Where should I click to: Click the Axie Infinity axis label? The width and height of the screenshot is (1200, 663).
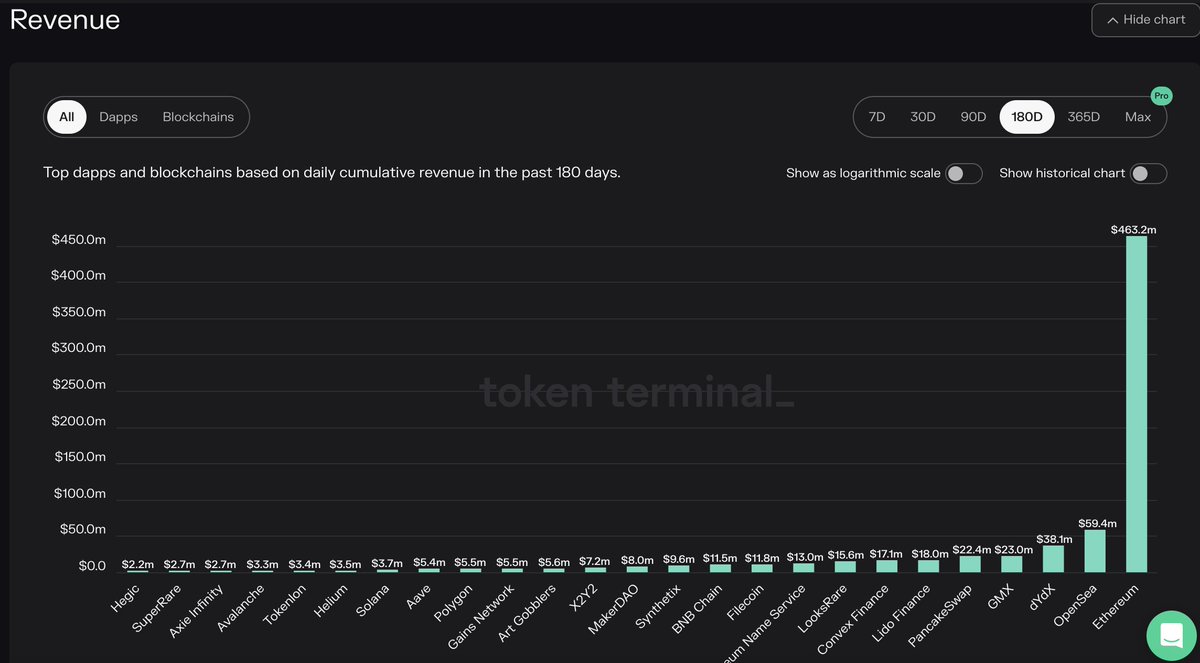tap(196, 610)
